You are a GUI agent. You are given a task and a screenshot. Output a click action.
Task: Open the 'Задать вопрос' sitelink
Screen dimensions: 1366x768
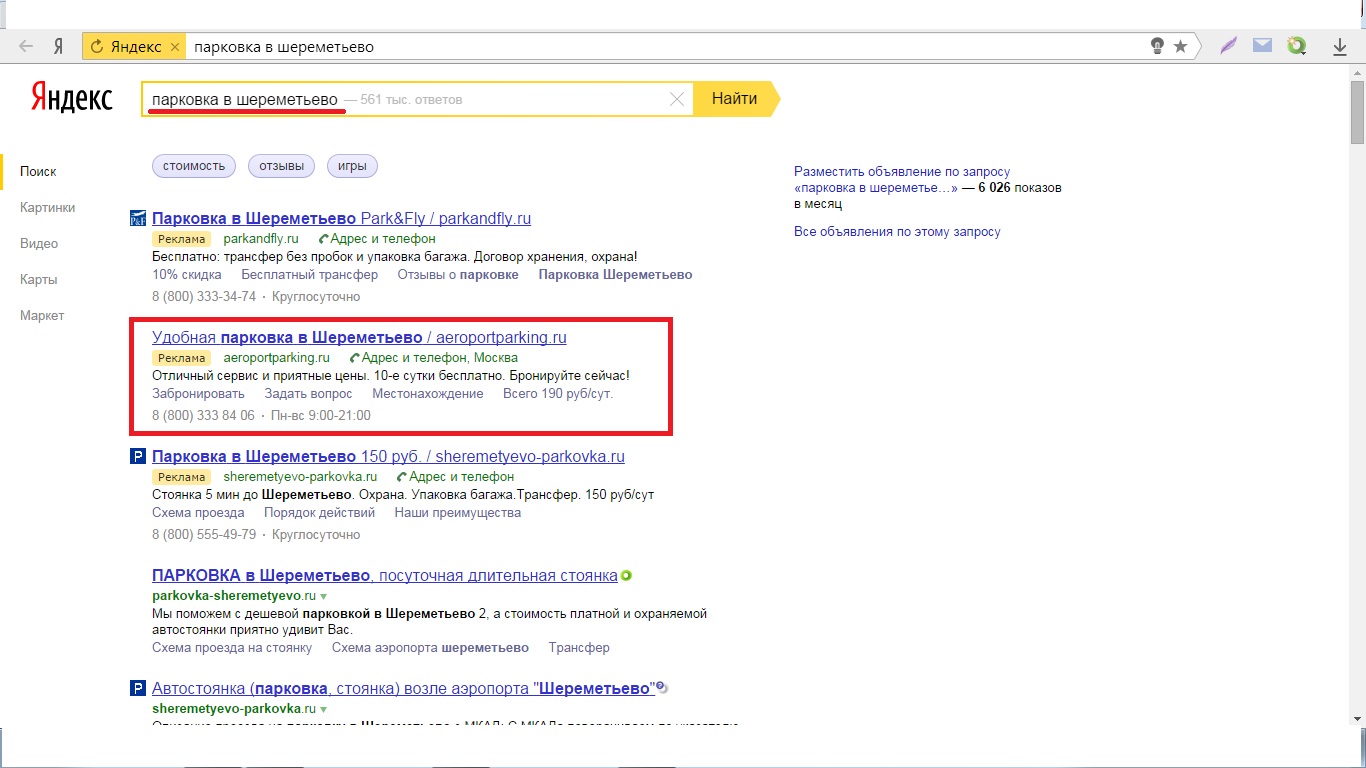coord(308,394)
